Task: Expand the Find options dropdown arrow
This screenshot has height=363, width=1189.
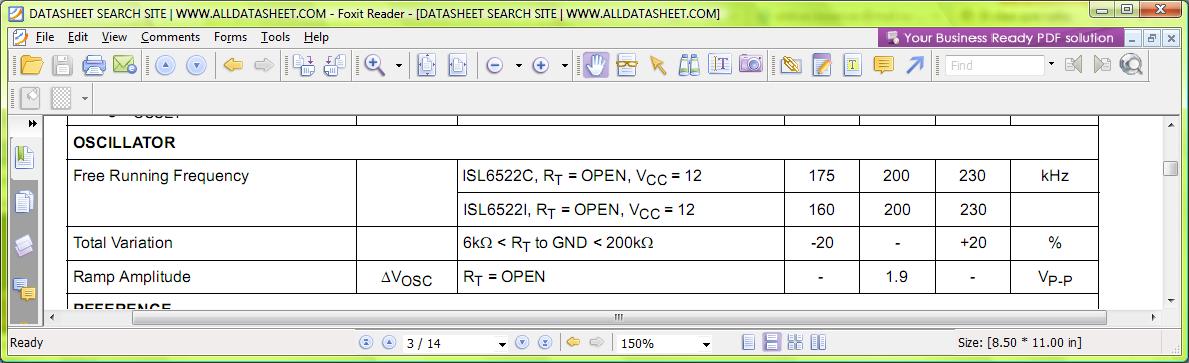Action: 1051,64
